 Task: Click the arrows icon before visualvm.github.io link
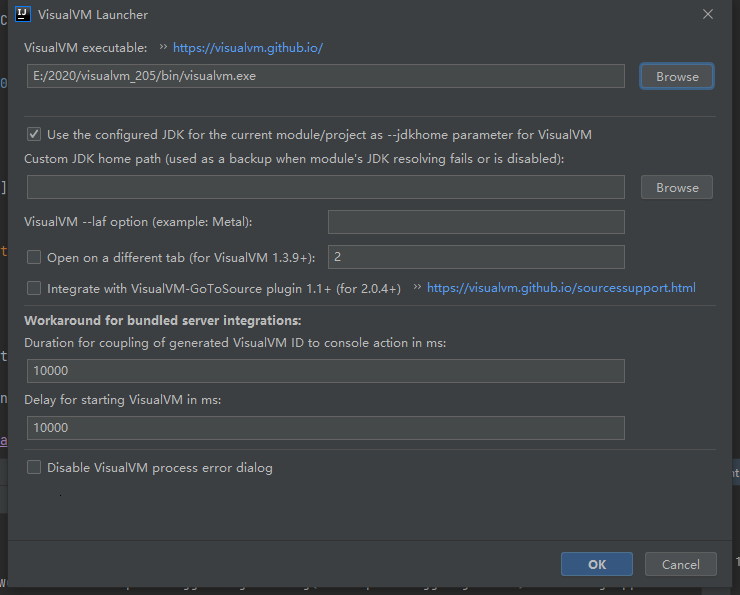[x=163, y=47]
